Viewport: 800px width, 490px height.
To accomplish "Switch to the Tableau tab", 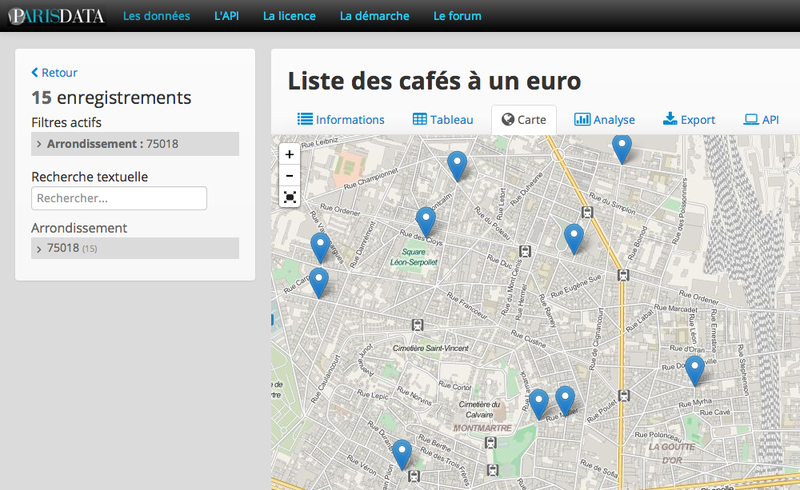I will point(443,119).
